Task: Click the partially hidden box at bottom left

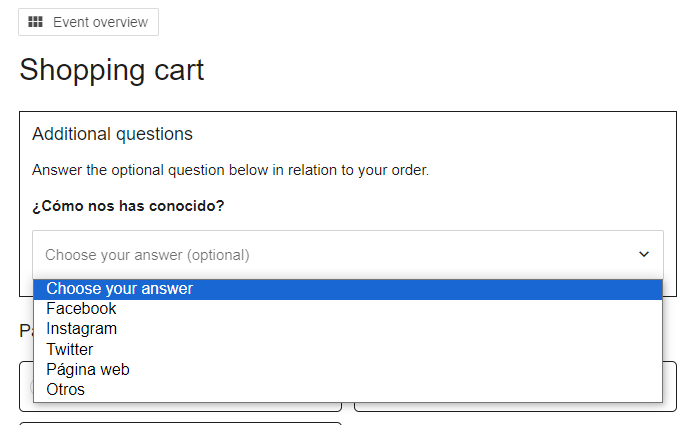Action: pos(26,395)
